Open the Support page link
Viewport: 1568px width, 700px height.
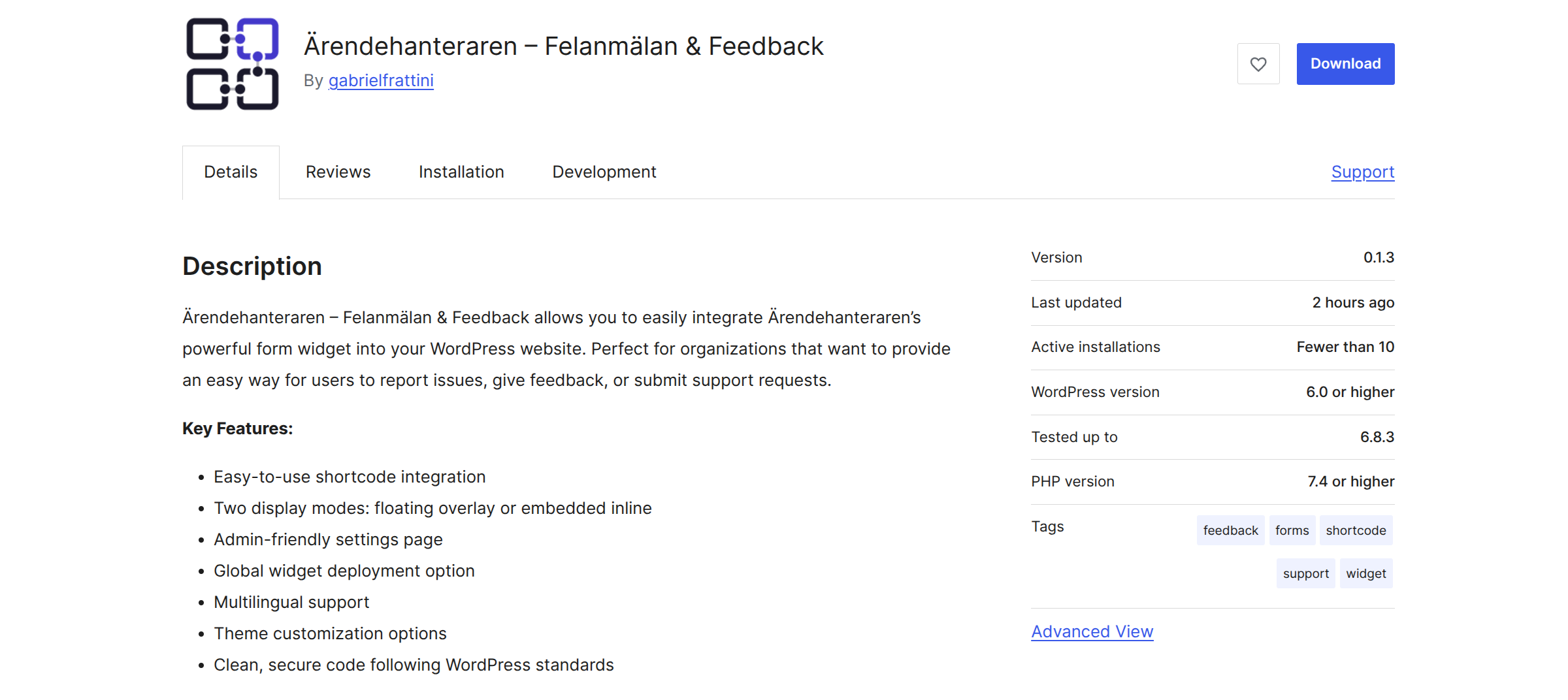(1362, 171)
